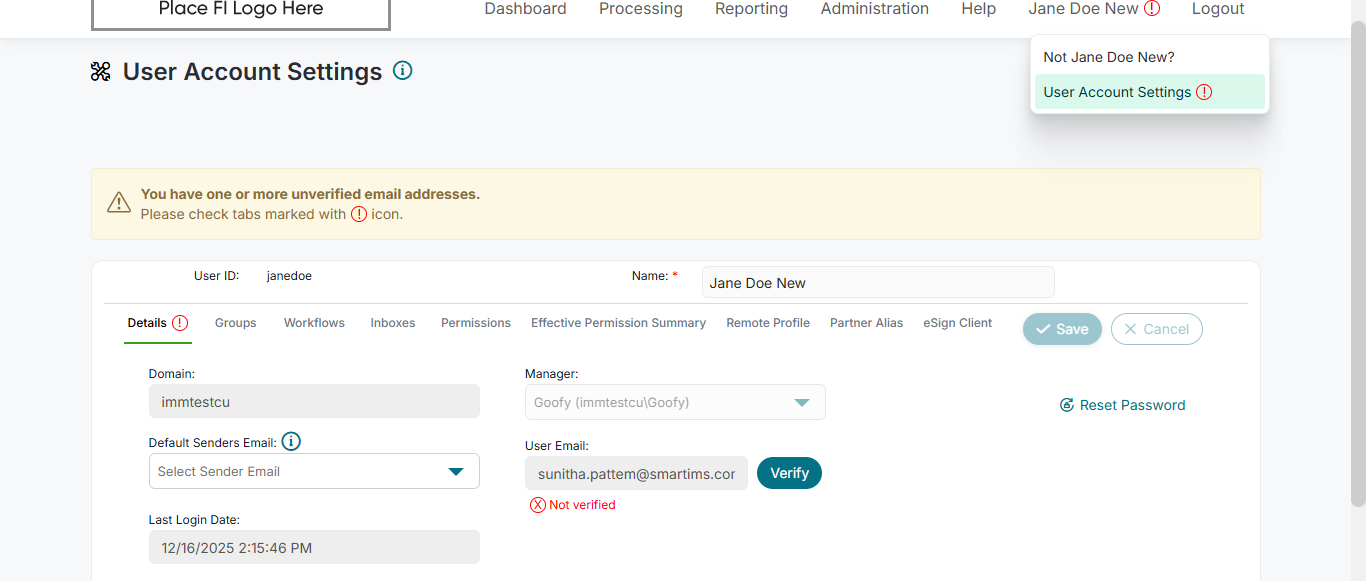The image size is (1366, 581).
Task: Open the Effective Permission Summary tab
Action: tap(618, 323)
